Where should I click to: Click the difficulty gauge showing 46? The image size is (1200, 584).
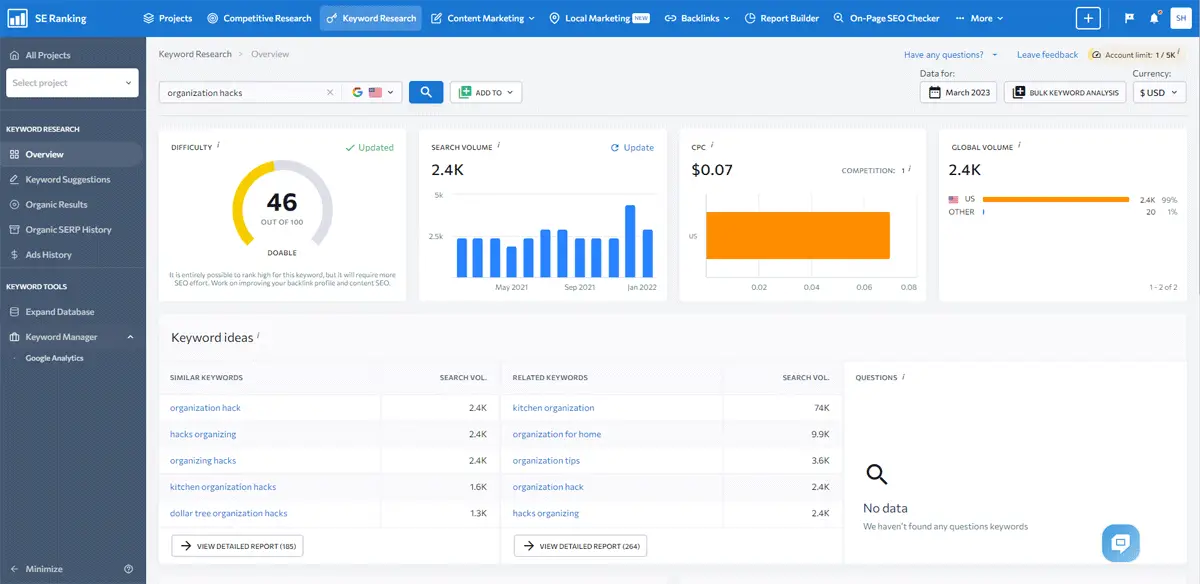[282, 205]
